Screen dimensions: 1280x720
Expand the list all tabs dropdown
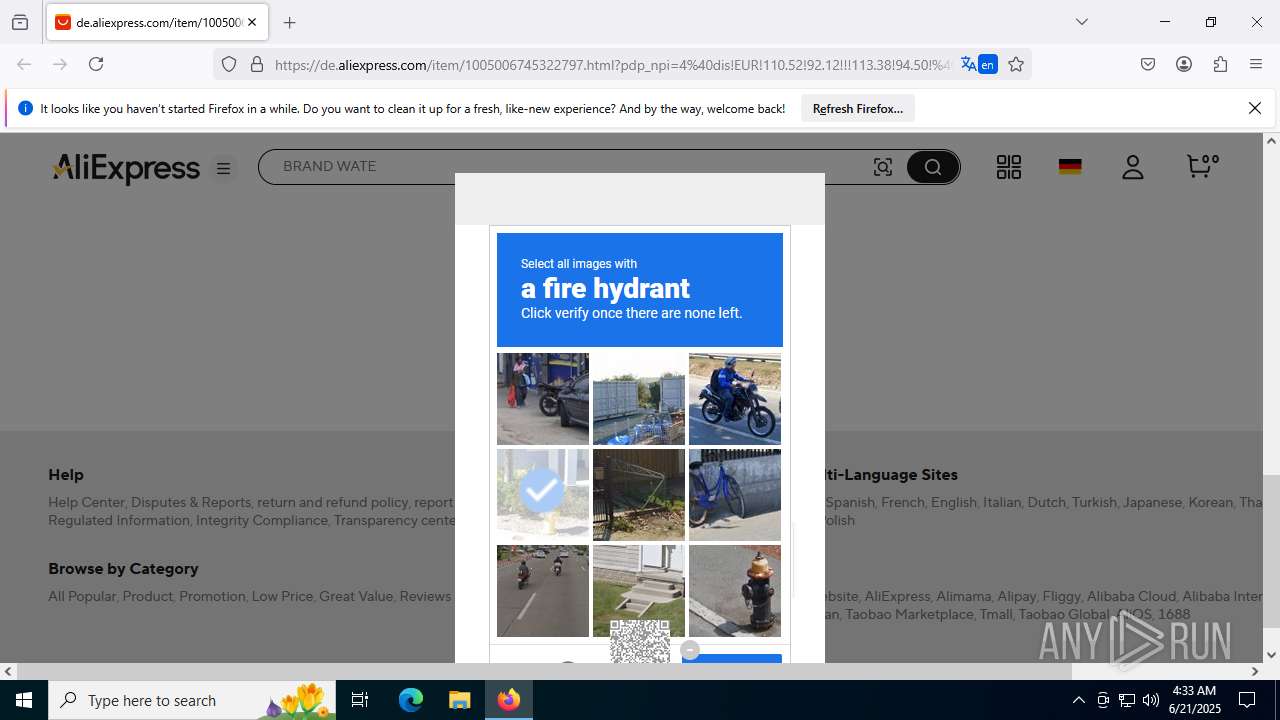point(1081,22)
